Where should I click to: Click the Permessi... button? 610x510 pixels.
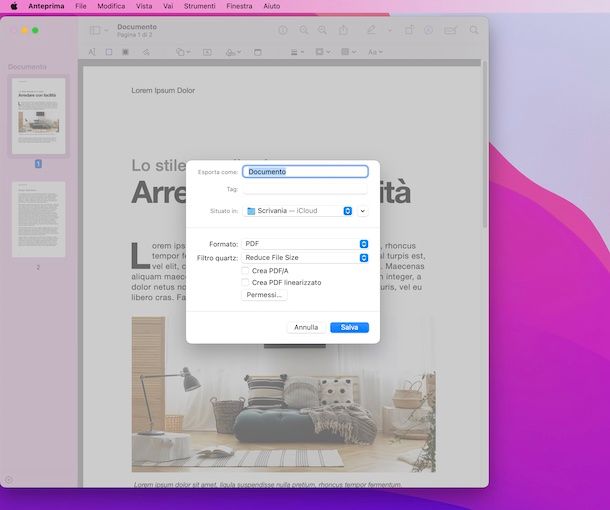(x=264, y=295)
